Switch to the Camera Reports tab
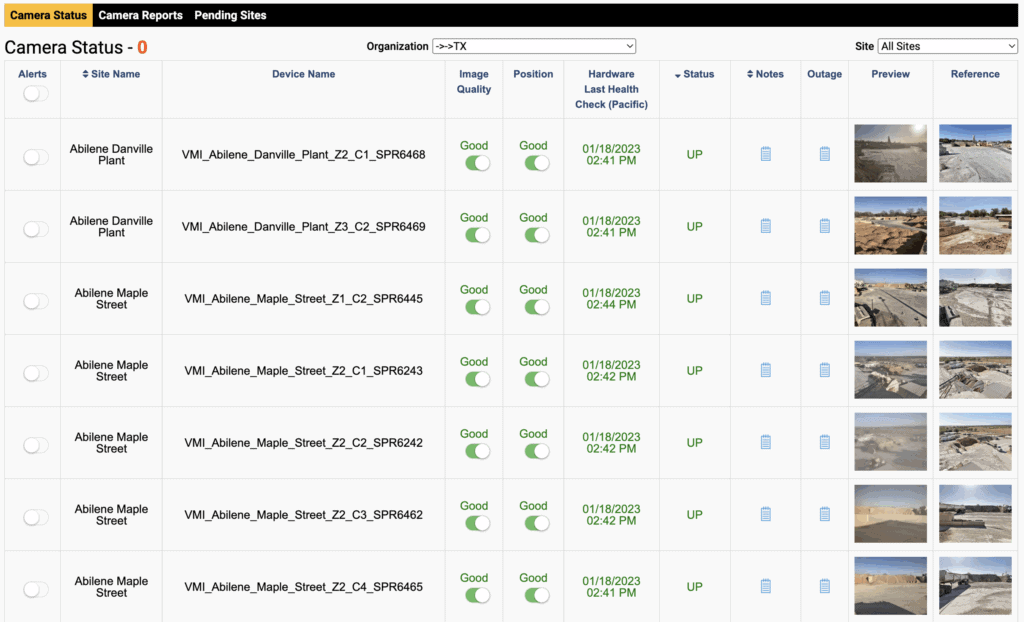This screenshot has height=622, width=1024. (140, 15)
